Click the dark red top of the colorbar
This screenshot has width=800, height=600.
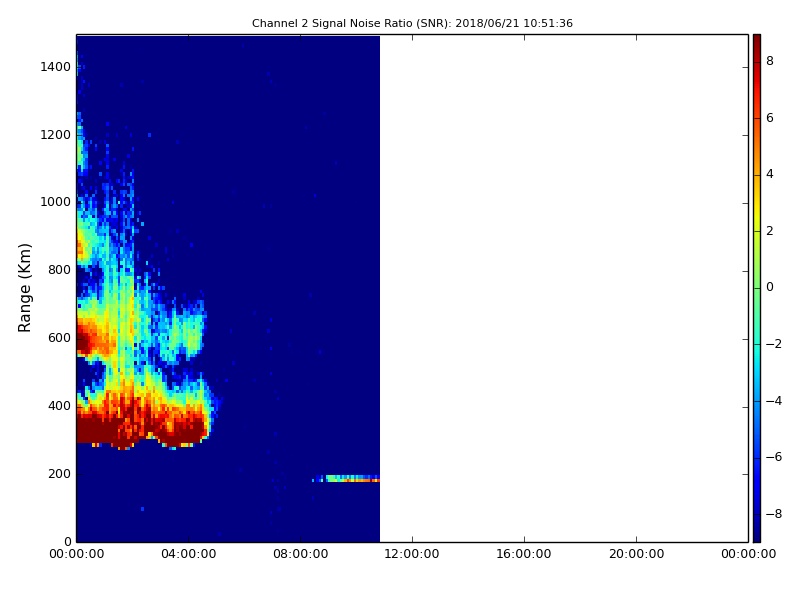click(757, 43)
